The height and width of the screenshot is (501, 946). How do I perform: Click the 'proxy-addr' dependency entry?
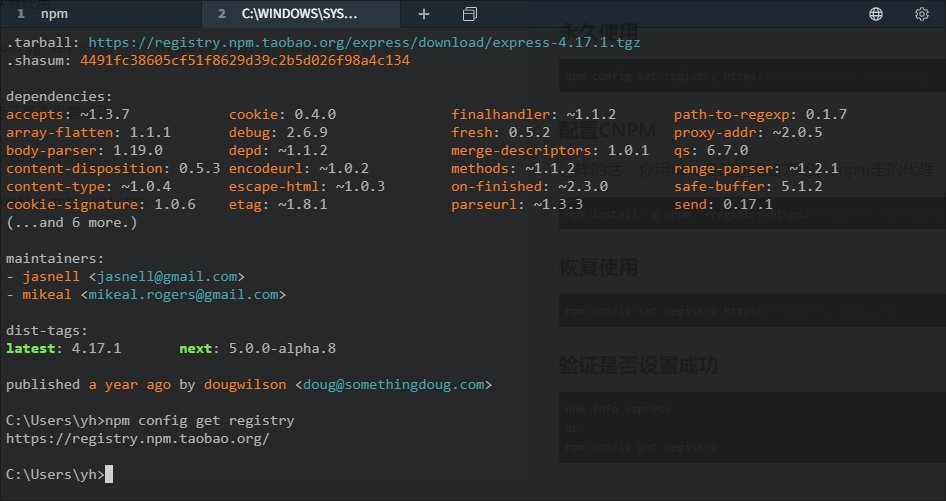[748, 132]
